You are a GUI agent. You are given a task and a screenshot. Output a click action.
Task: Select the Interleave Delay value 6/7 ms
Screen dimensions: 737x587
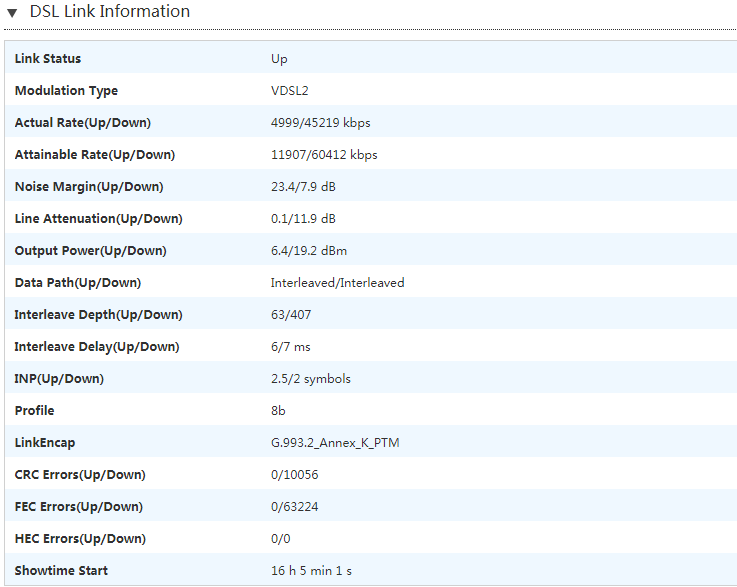292,347
